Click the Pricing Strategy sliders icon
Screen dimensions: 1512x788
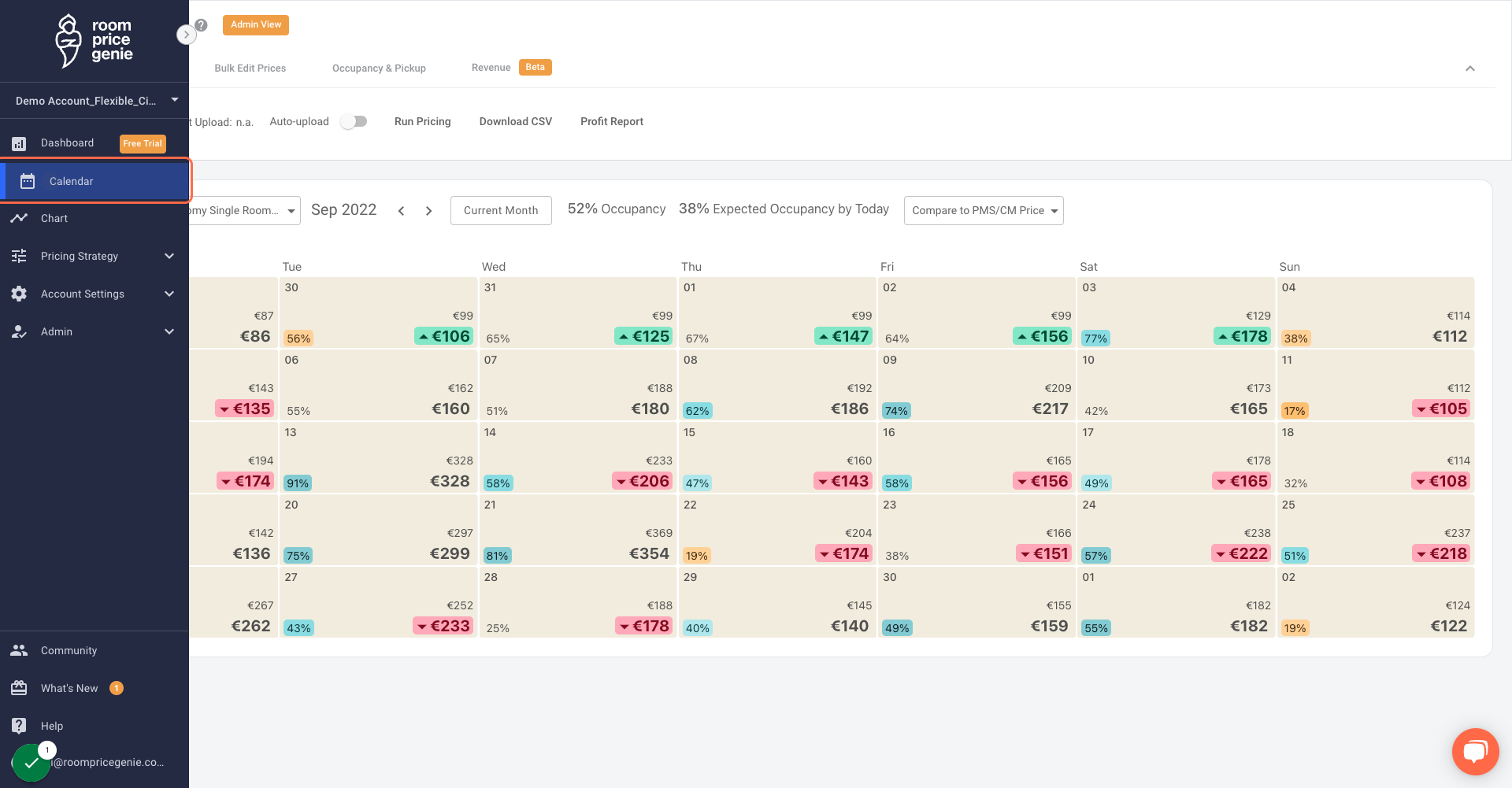[19, 256]
